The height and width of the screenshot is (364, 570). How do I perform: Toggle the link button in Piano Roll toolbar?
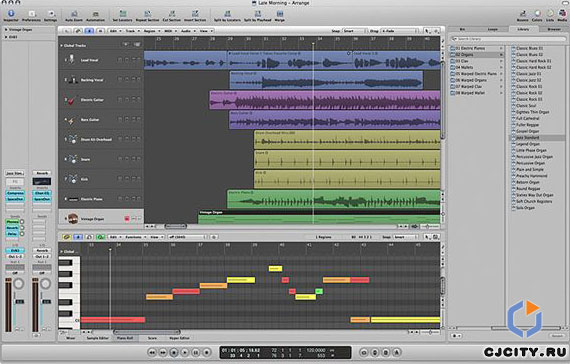point(67,237)
